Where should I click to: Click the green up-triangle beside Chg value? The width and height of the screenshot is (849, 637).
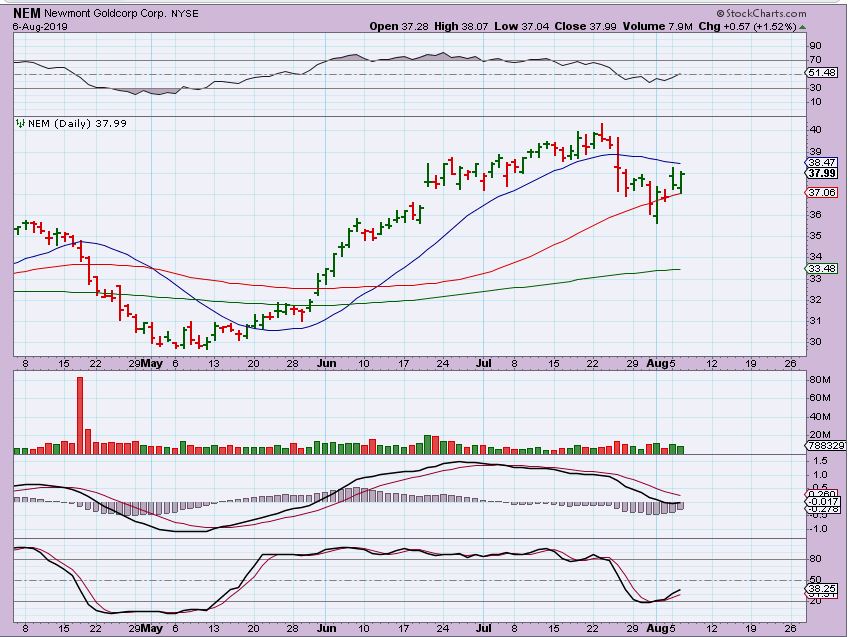[802, 27]
